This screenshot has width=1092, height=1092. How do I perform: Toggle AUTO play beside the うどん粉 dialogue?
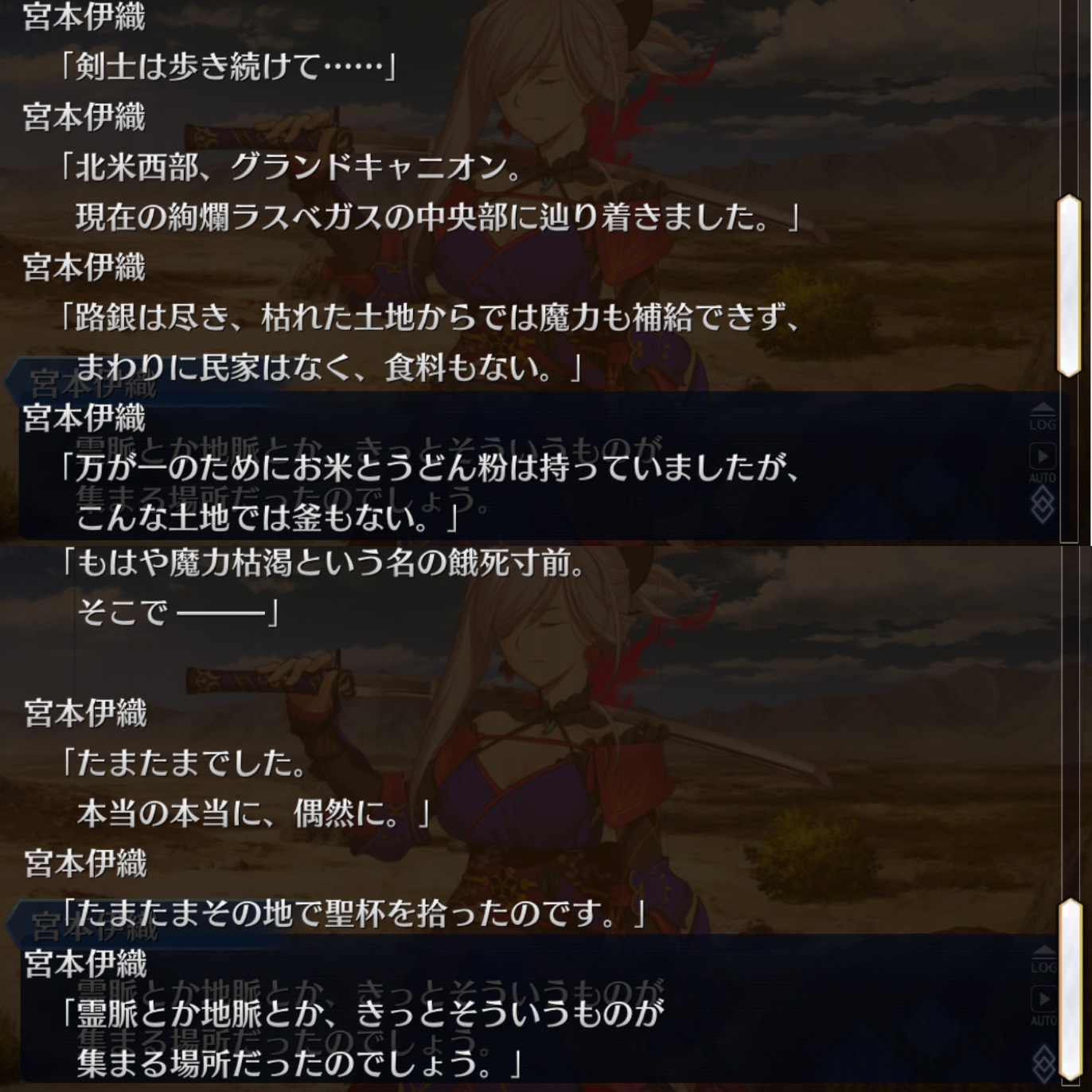point(1043,463)
